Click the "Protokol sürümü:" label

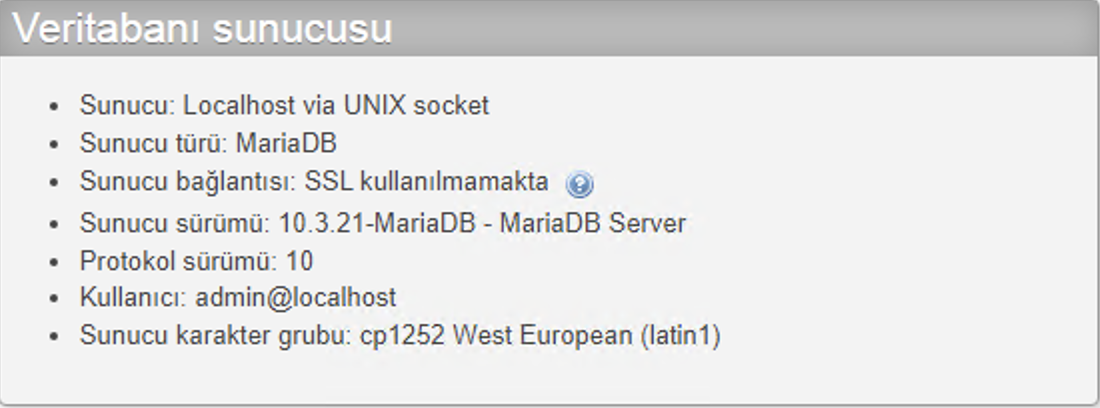[176, 261]
